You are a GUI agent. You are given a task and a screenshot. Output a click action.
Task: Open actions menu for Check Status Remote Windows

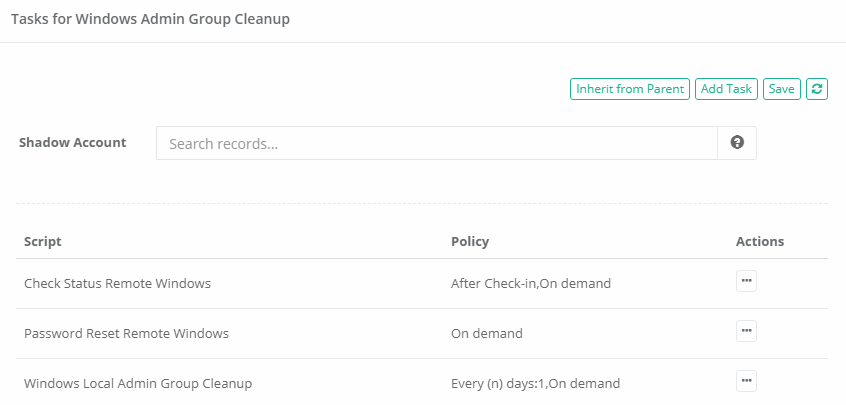(746, 281)
